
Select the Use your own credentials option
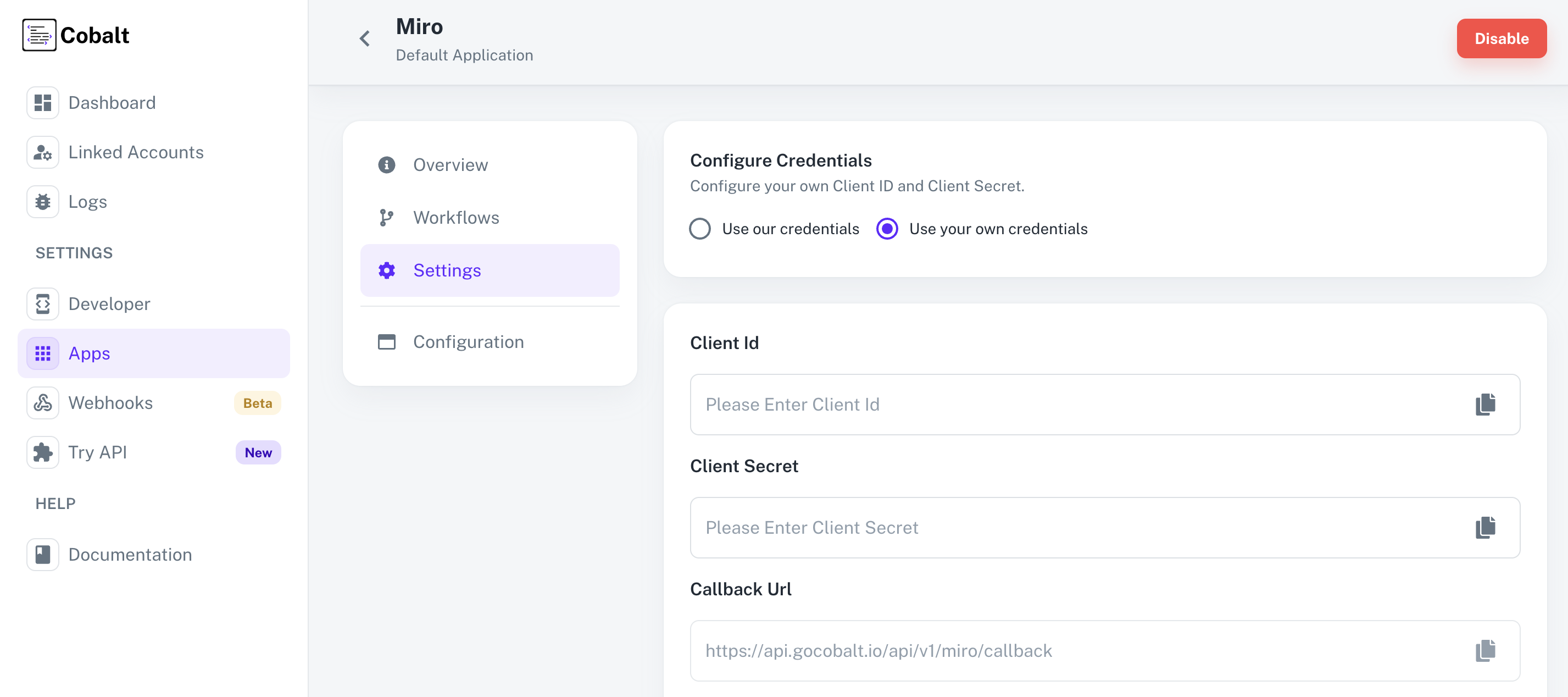coord(887,229)
